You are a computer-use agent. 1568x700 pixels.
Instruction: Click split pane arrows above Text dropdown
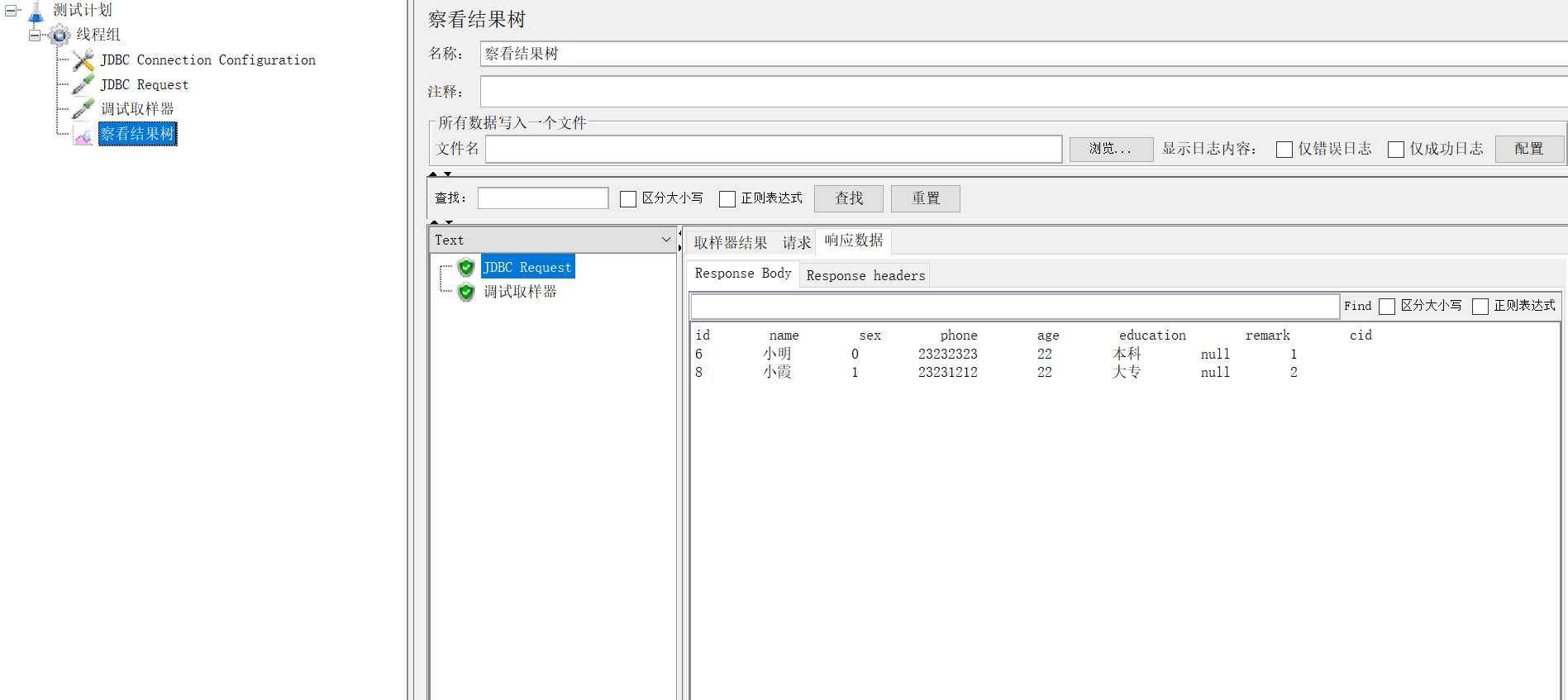point(441,221)
